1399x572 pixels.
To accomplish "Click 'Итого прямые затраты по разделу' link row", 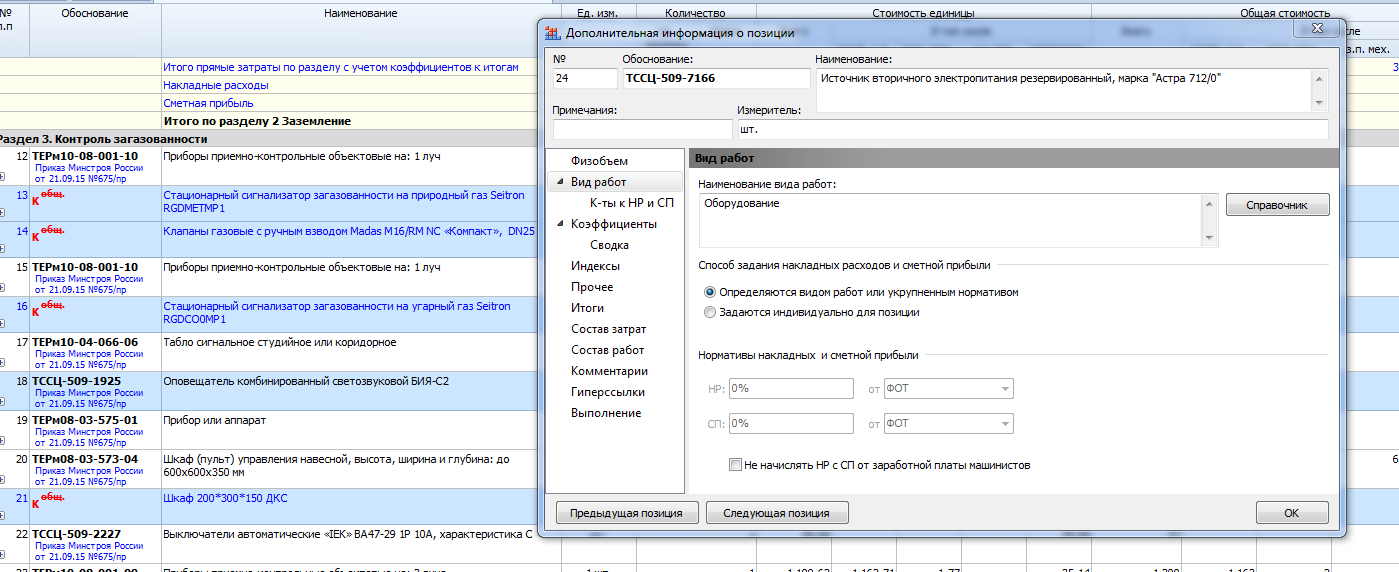I will [341, 67].
